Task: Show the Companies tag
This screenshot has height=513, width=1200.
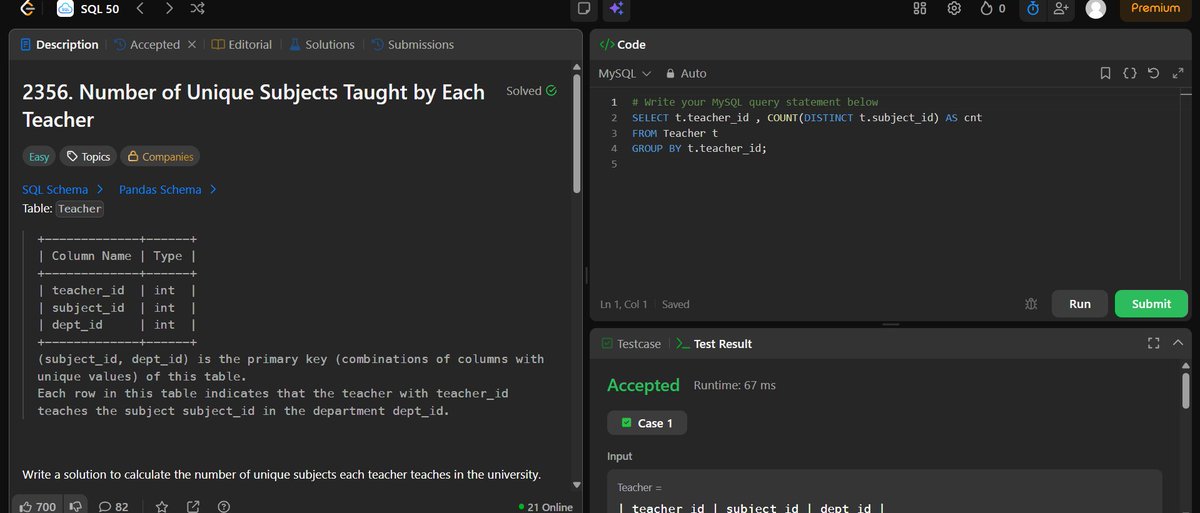Action: 160,157
